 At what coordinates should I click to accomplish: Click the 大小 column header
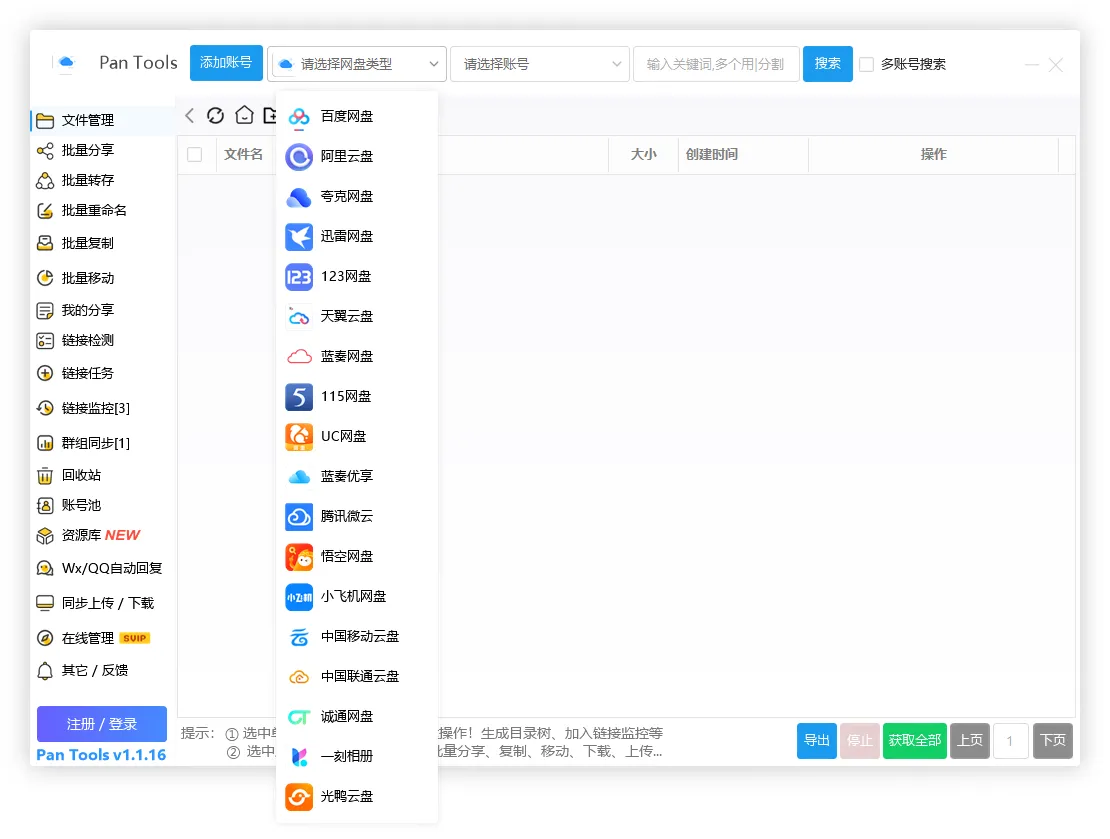click(x=643, y=154)
